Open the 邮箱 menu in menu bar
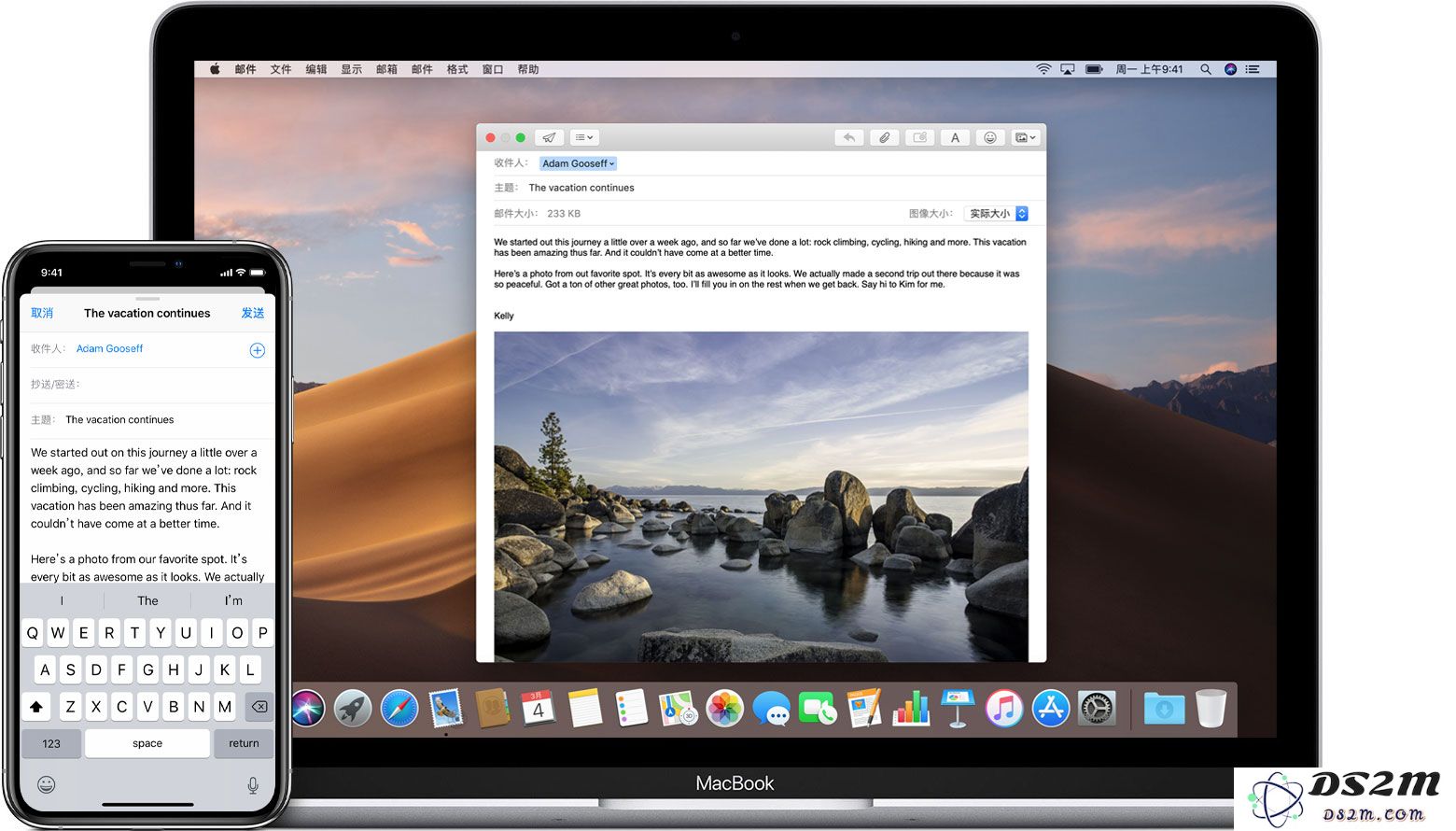1456x831 pixels. coord(386,69)
